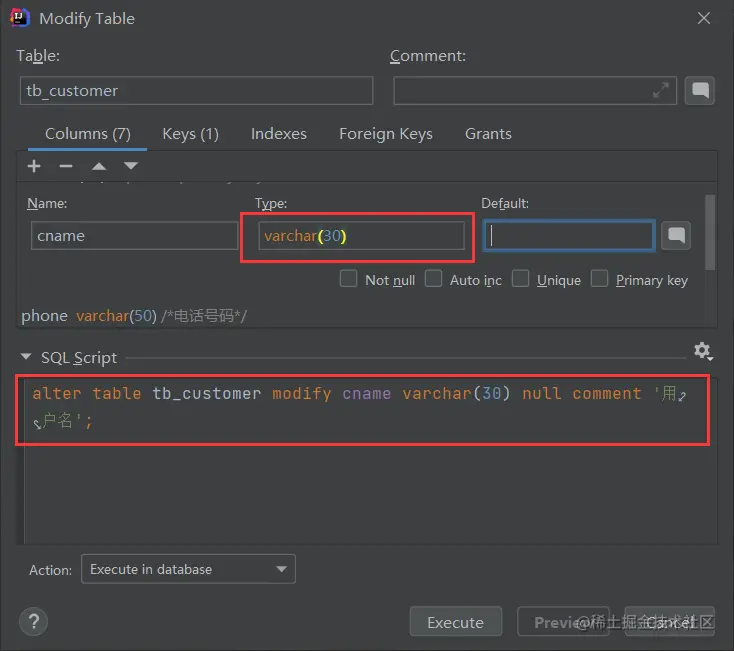Image resolution: width=734 pixels, height=651 pixels.
Task: Switch to the Keys (1) tab
Action: [x=191, y=134]
